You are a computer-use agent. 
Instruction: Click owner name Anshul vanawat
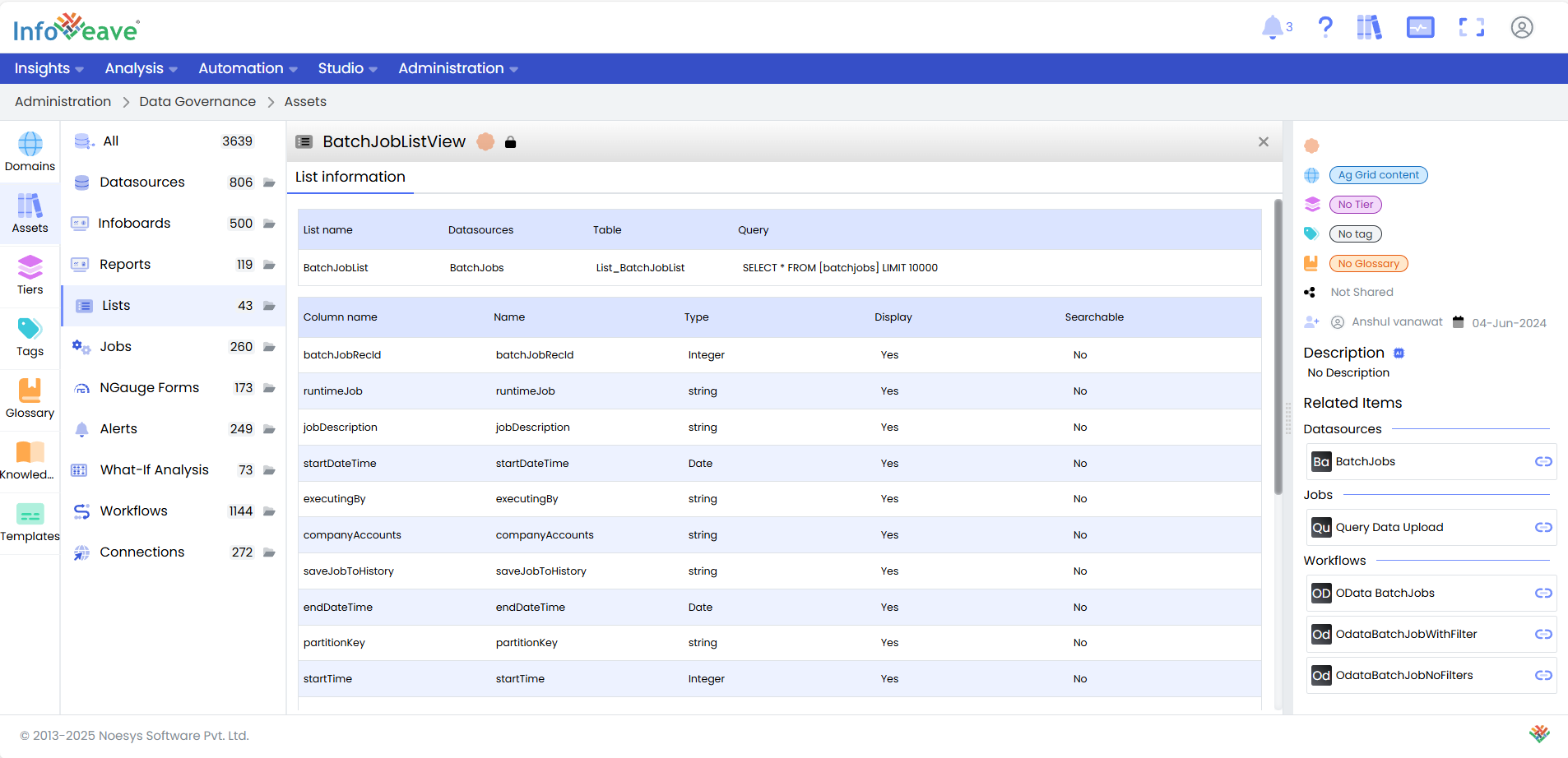point(1397,322)
